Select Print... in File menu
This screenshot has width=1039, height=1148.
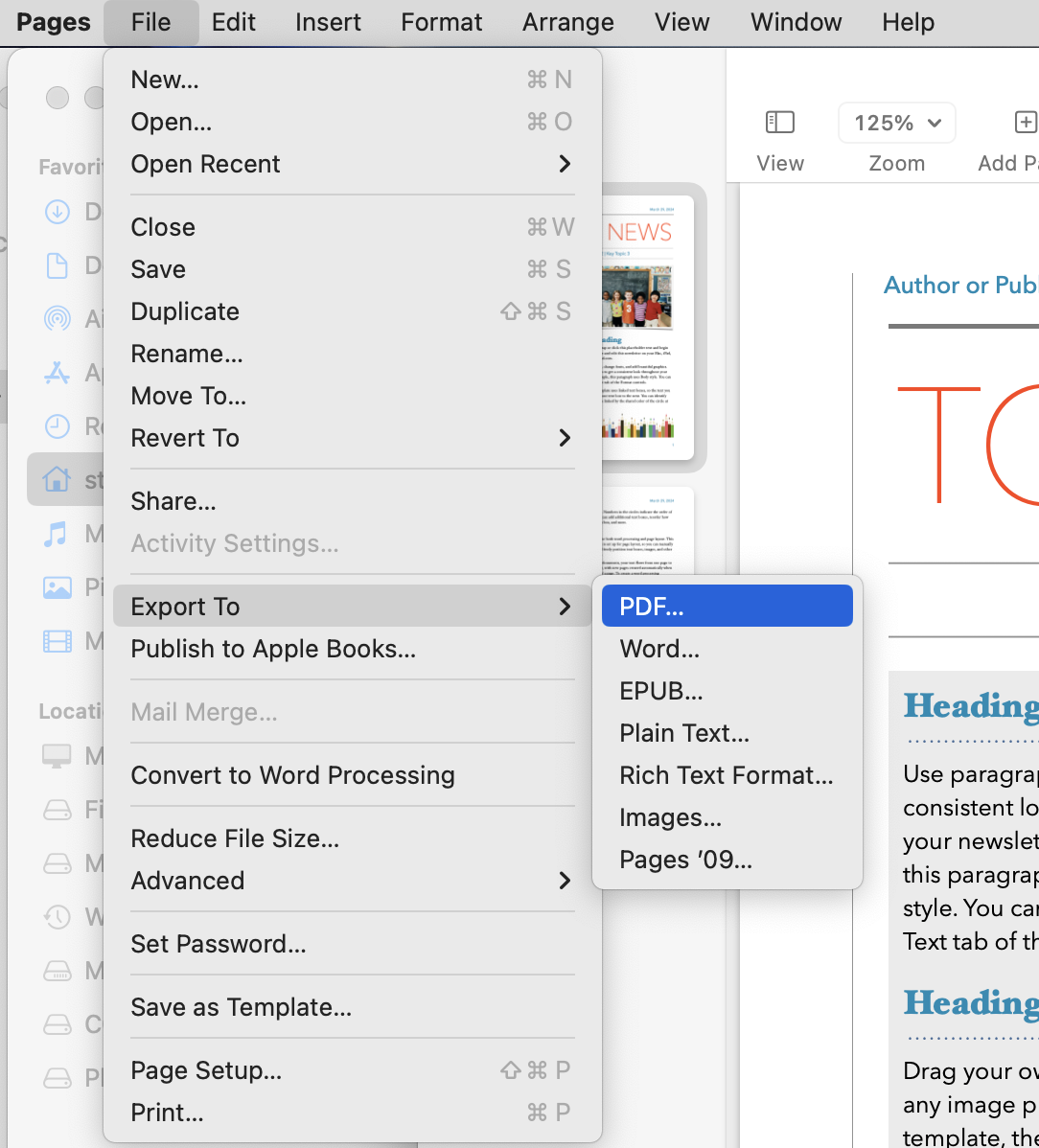click(x=352, y=1113)
